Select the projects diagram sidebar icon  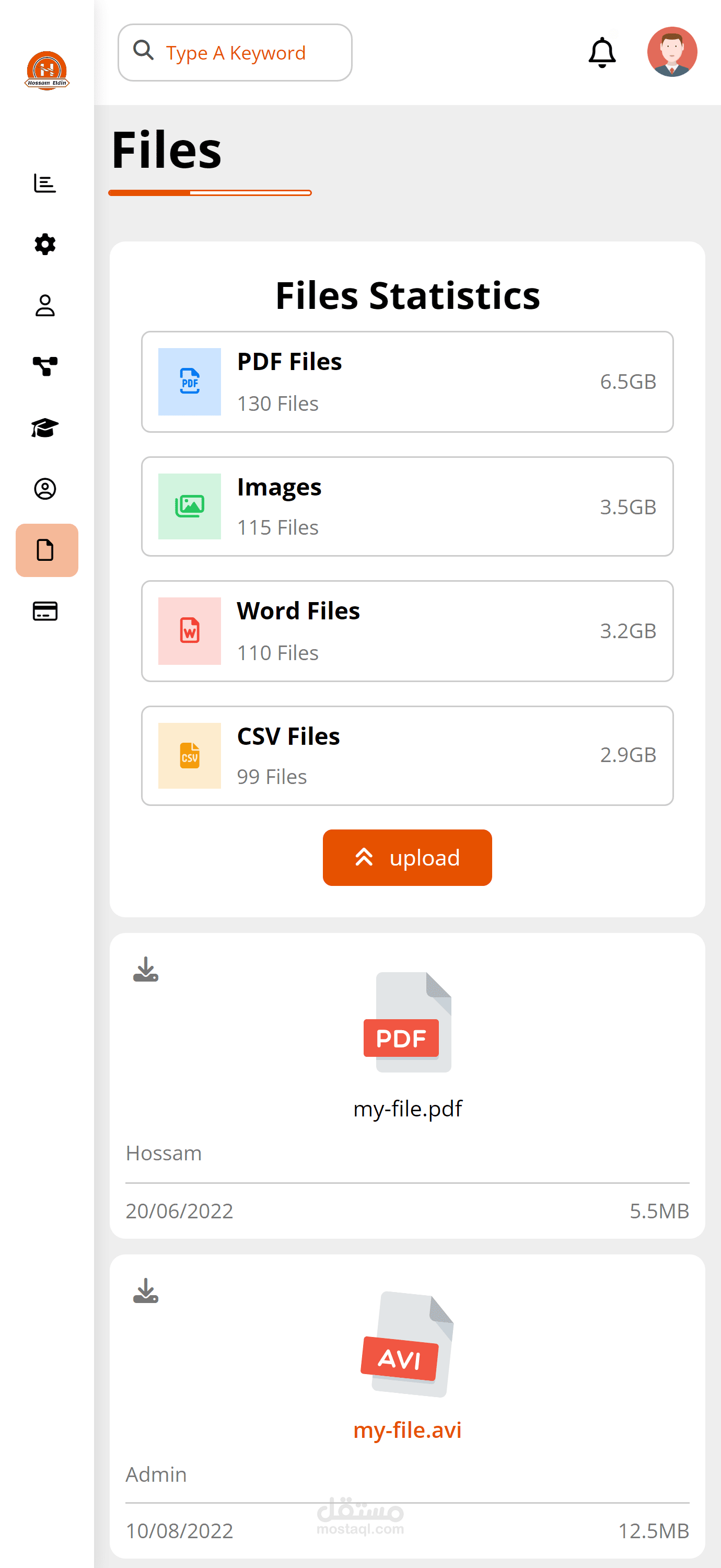[45, 366]
